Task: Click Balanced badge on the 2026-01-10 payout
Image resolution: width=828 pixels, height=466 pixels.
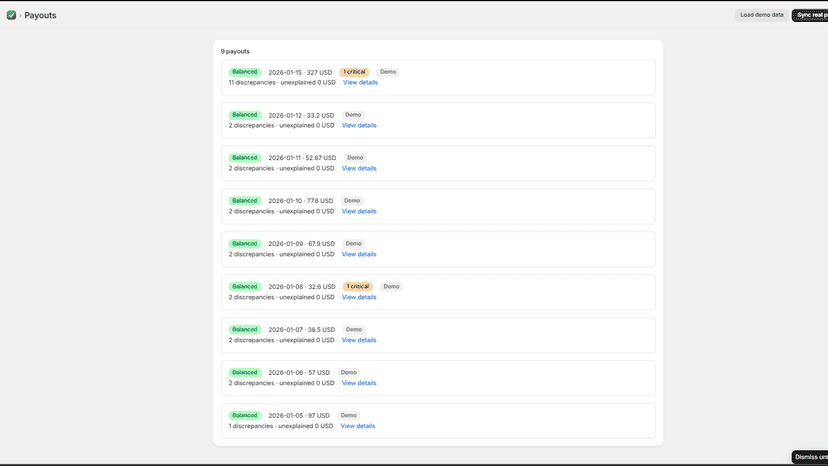Action: click(x=244, y=201)
